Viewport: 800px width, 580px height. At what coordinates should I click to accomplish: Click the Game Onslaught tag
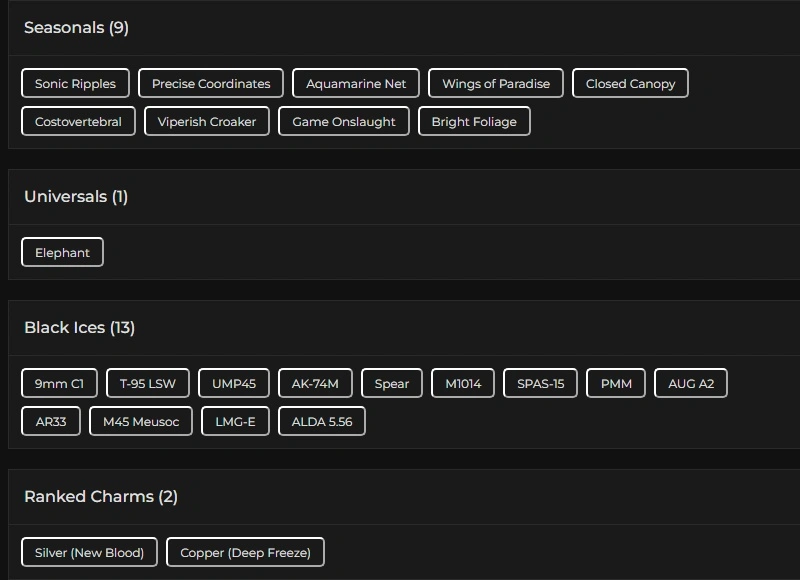tap(344, 122)
